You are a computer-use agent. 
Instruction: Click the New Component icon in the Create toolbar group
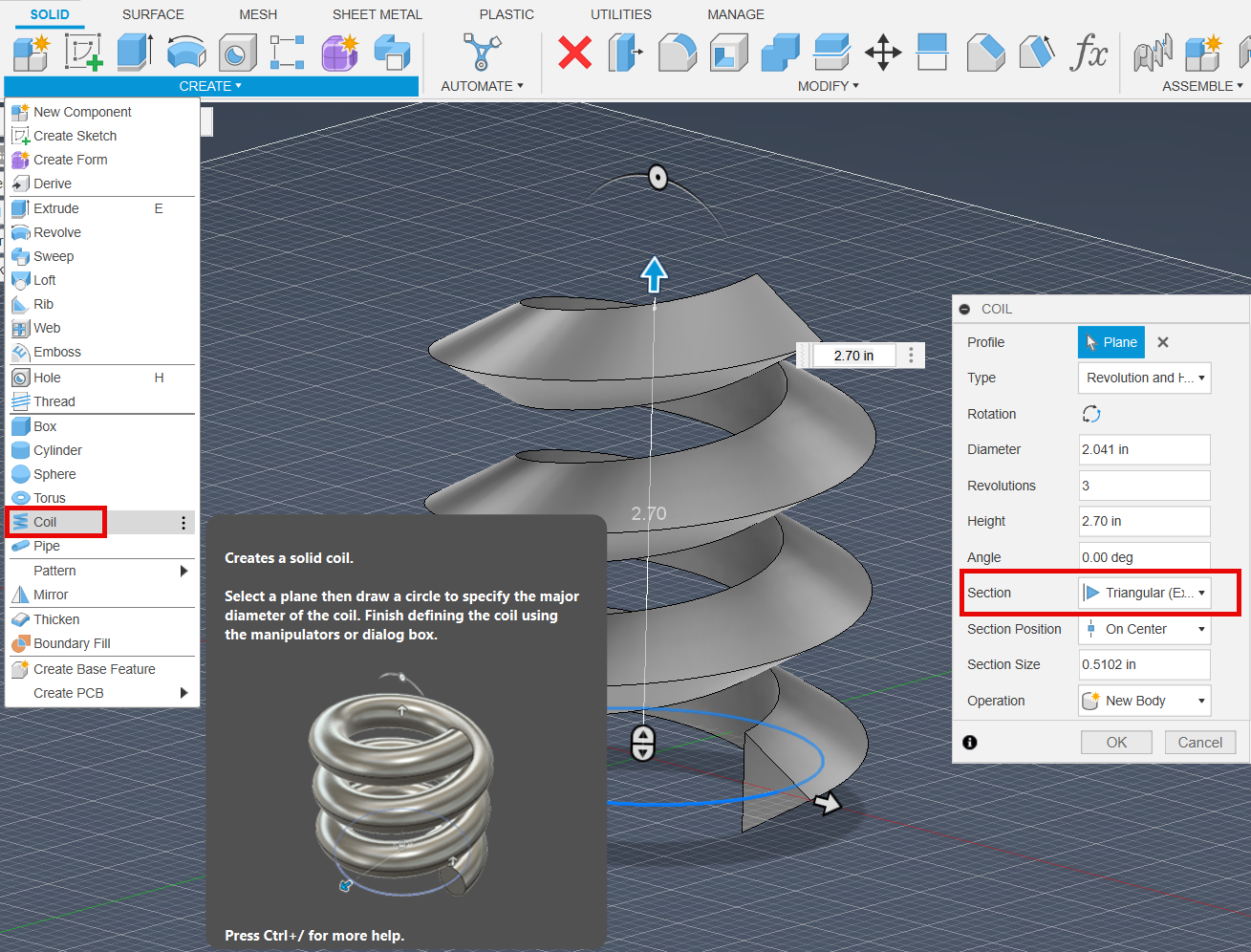tap(32, 53)
